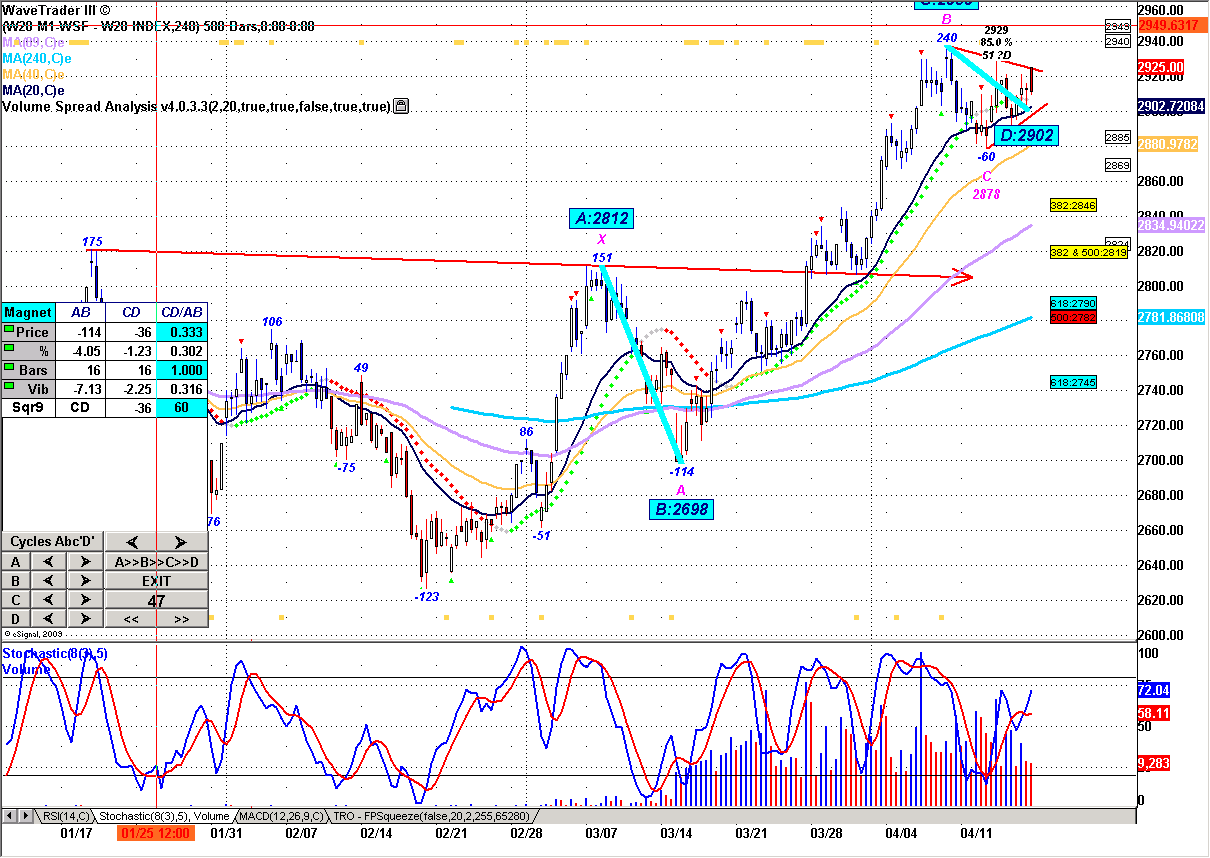Image resolution: width=1210 pixels, height=858 pixels.
Task: Click the 382:2846 Fibonacci level label
Action: pos(1073,205)
